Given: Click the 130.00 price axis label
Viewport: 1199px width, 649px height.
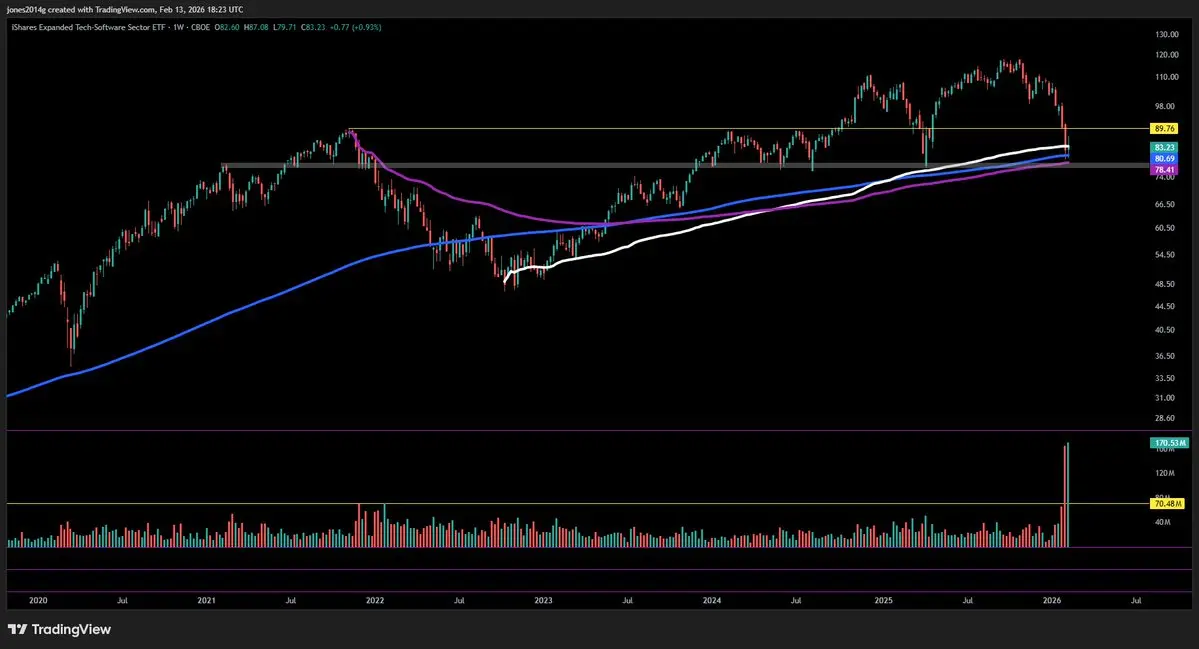Looking at the screenshot, I should (1166, 34).
